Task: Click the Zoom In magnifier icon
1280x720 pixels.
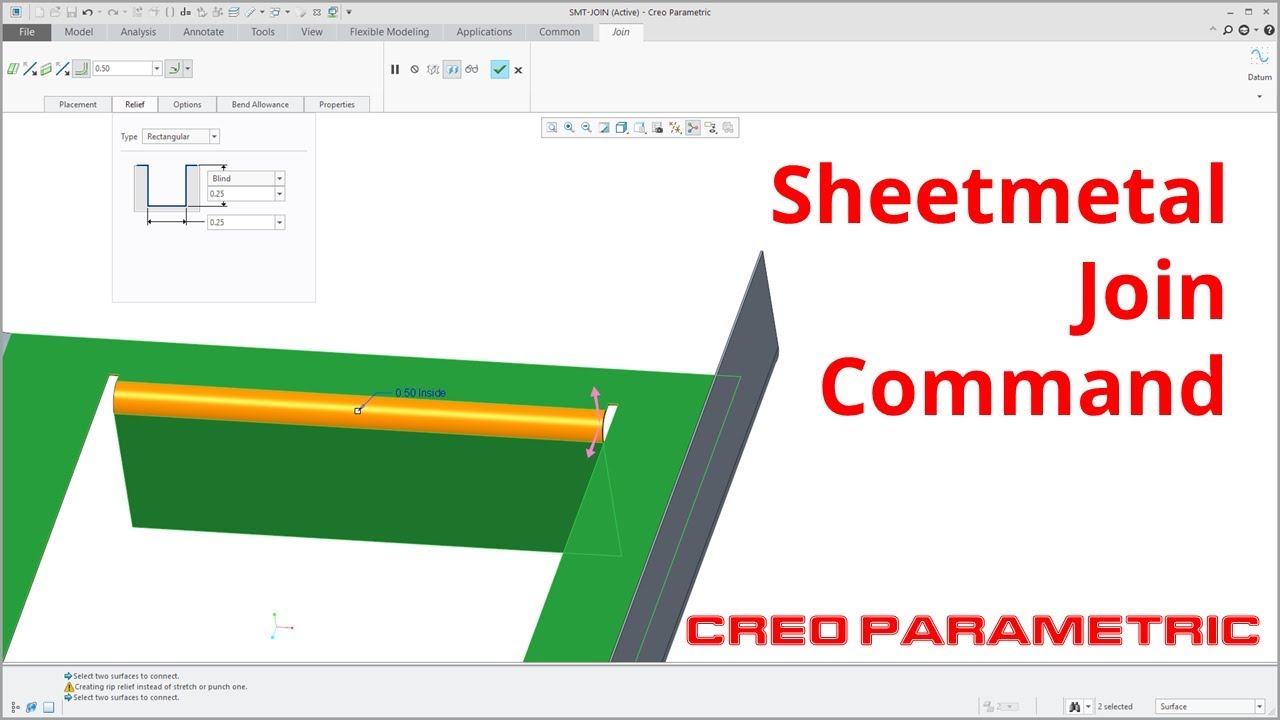Action: [569, 127]
